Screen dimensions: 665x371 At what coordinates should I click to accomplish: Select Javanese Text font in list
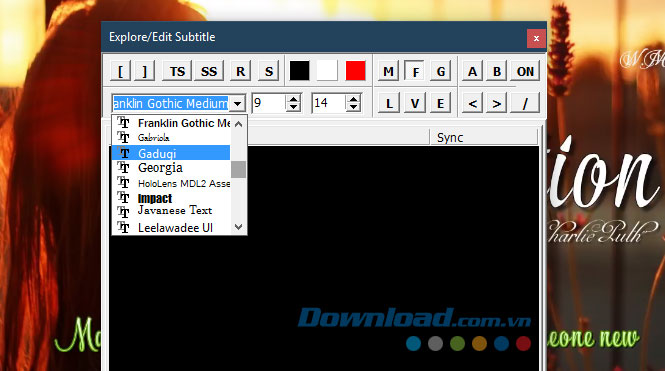click(x=171, y=211)
